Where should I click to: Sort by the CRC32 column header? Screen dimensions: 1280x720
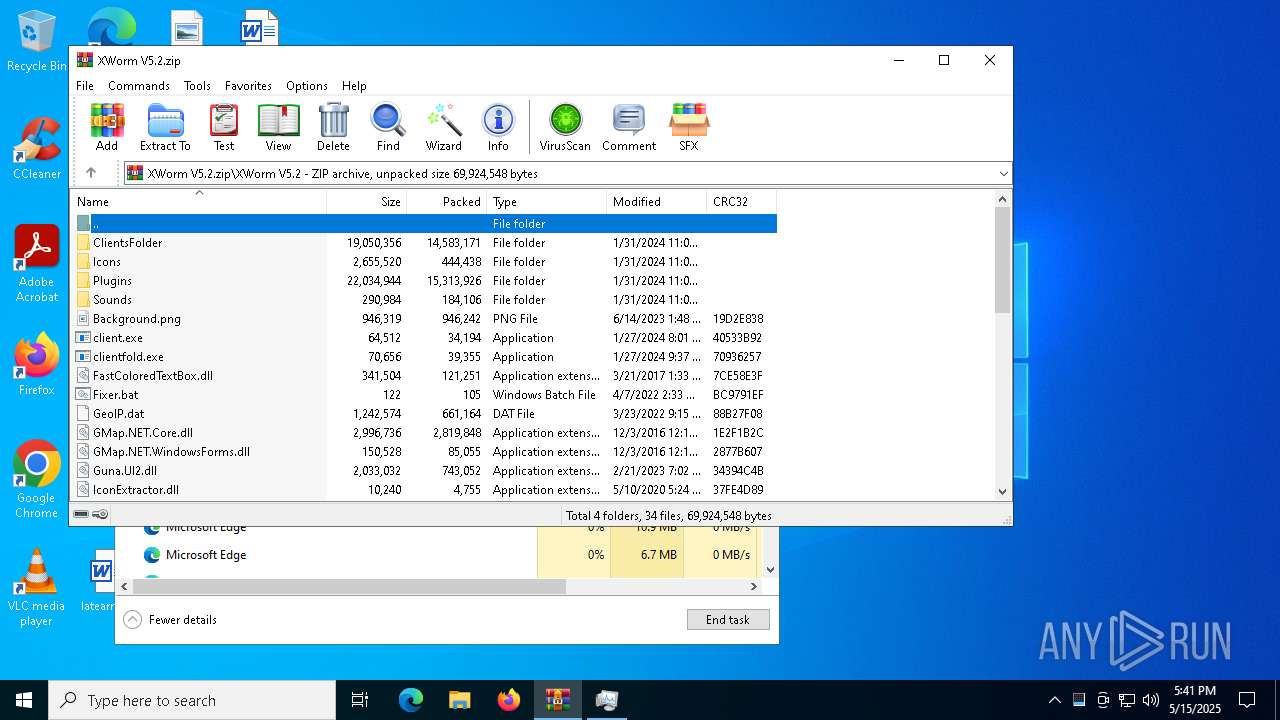[x=741, y=202]
